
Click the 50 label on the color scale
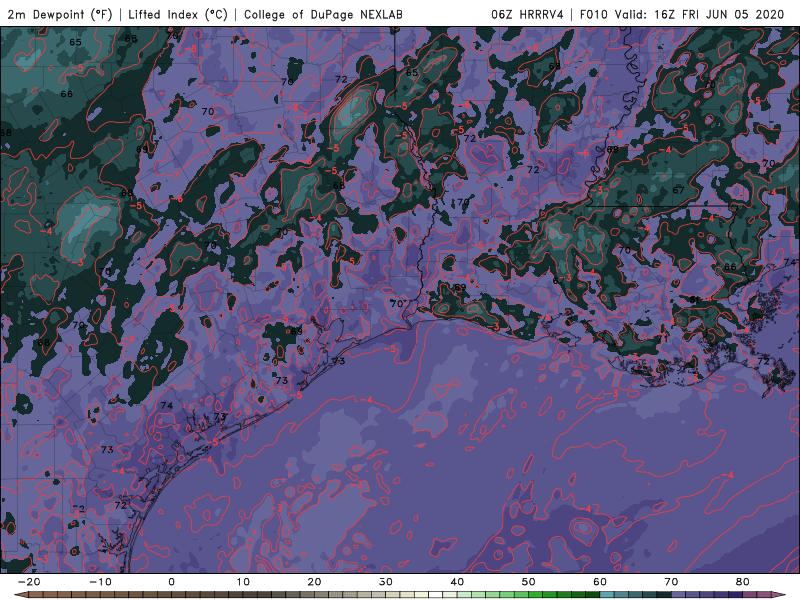529,582
